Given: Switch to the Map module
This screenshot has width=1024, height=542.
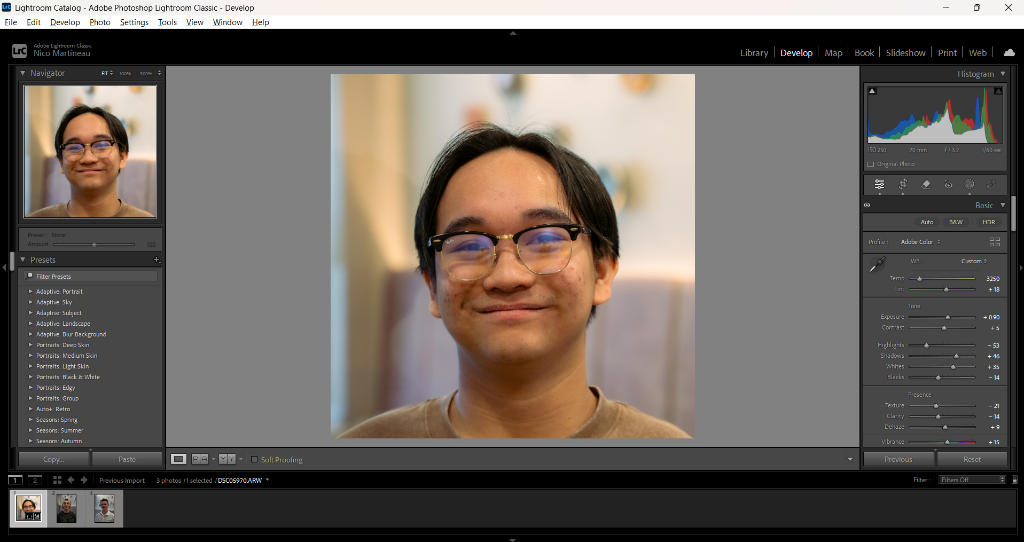Looking at the screenshot, I should pos(833,53).
